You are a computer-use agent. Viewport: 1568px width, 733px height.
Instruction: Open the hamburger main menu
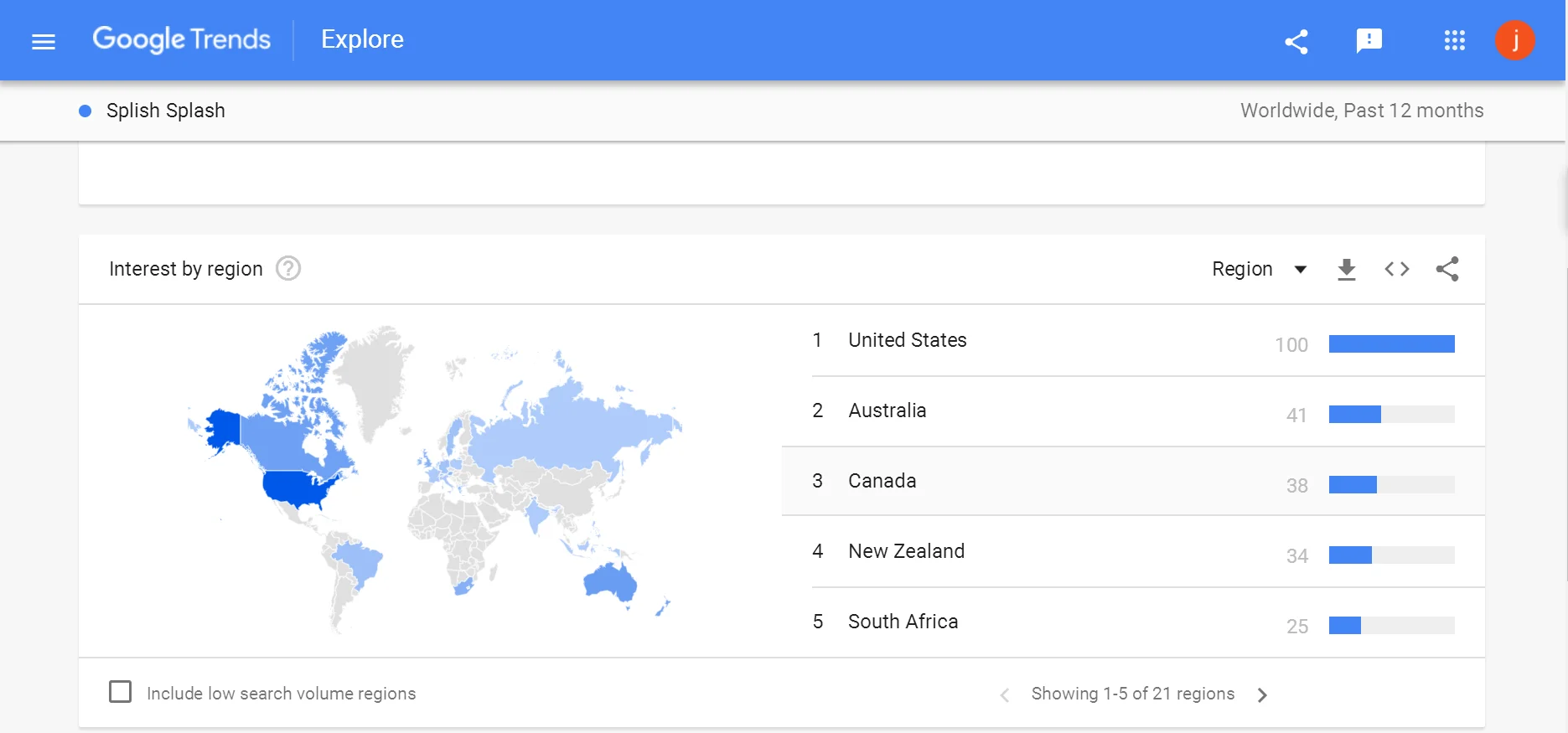pos(44,41)
